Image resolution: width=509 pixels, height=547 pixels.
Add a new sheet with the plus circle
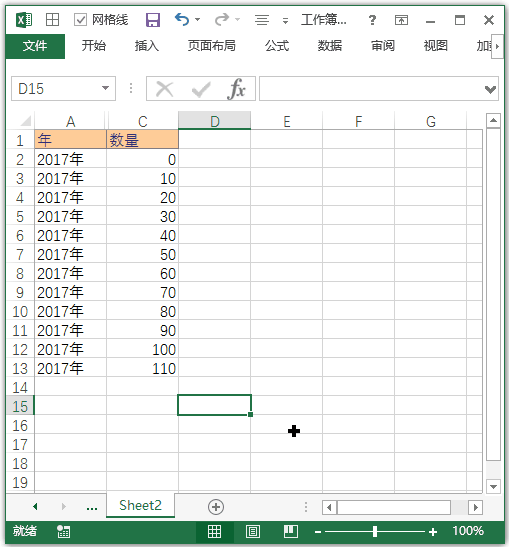[216, 507]
